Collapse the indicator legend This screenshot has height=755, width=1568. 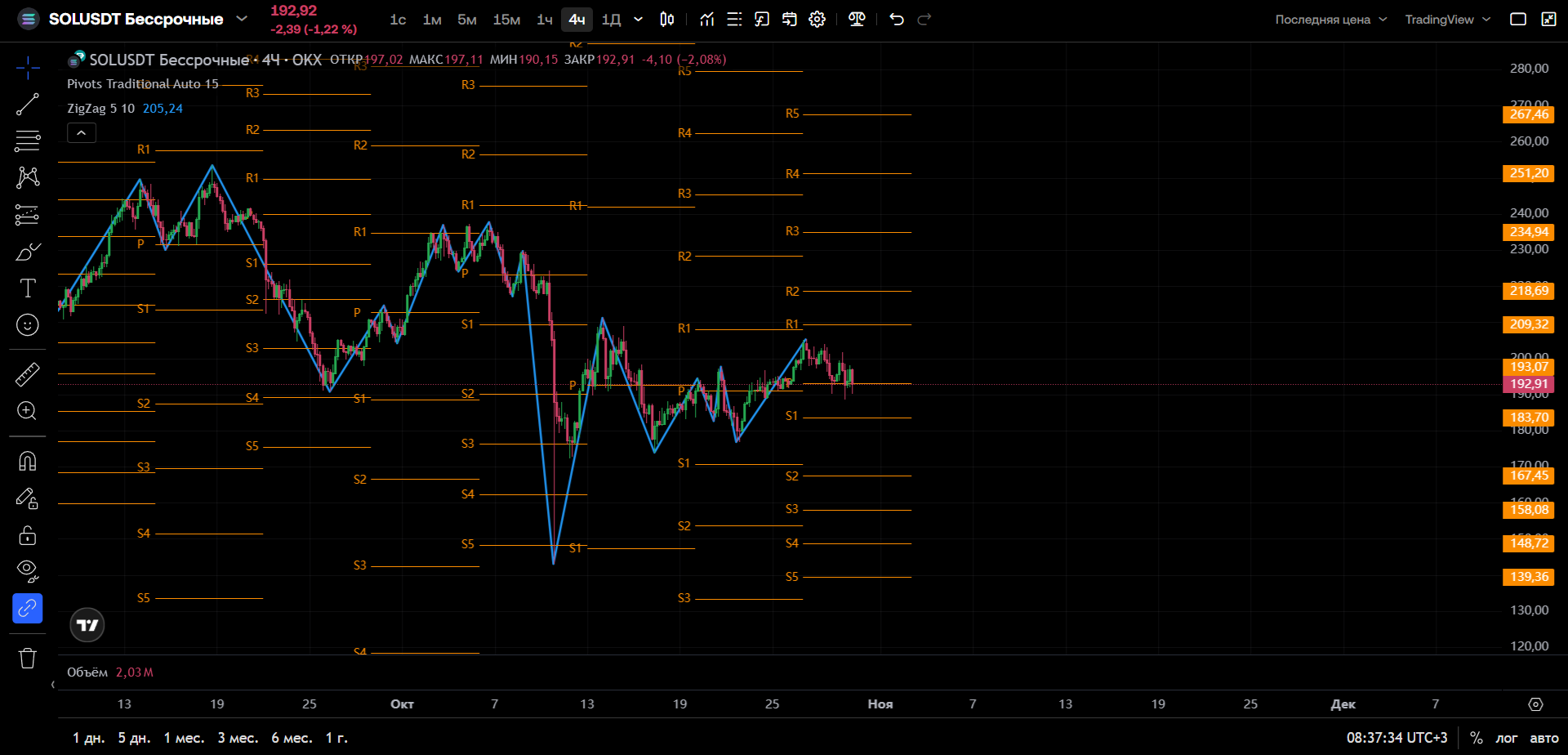(x=82, y=132)
